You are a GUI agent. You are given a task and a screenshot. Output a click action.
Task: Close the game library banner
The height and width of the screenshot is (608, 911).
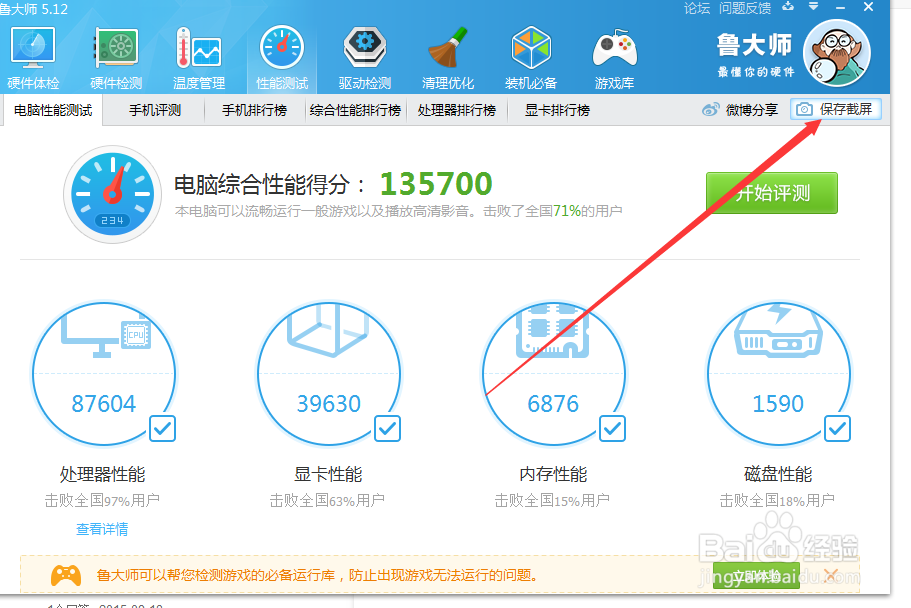[831, 575]
